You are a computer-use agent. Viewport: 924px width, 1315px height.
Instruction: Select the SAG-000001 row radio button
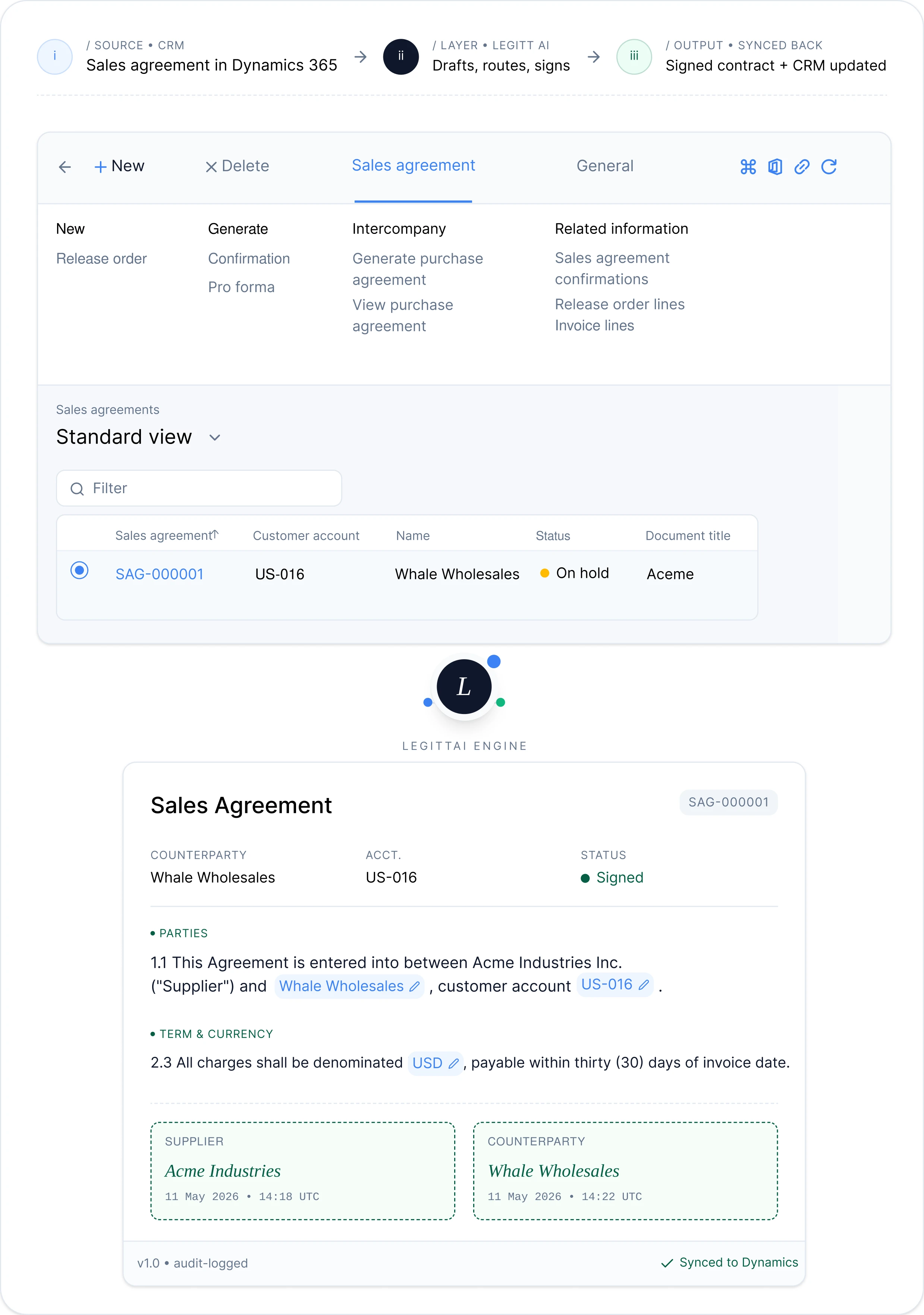pyautogui.click(x=79, y=570)
